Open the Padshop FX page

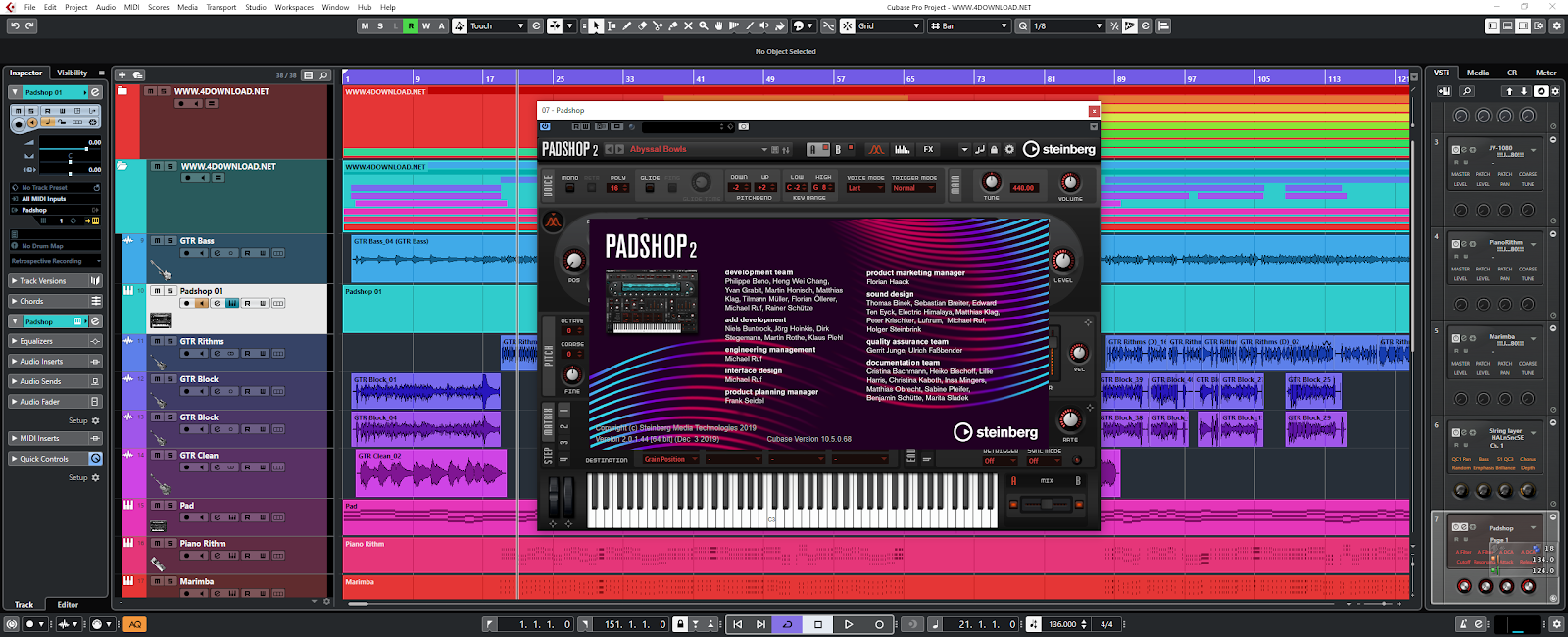click(928, 149)
